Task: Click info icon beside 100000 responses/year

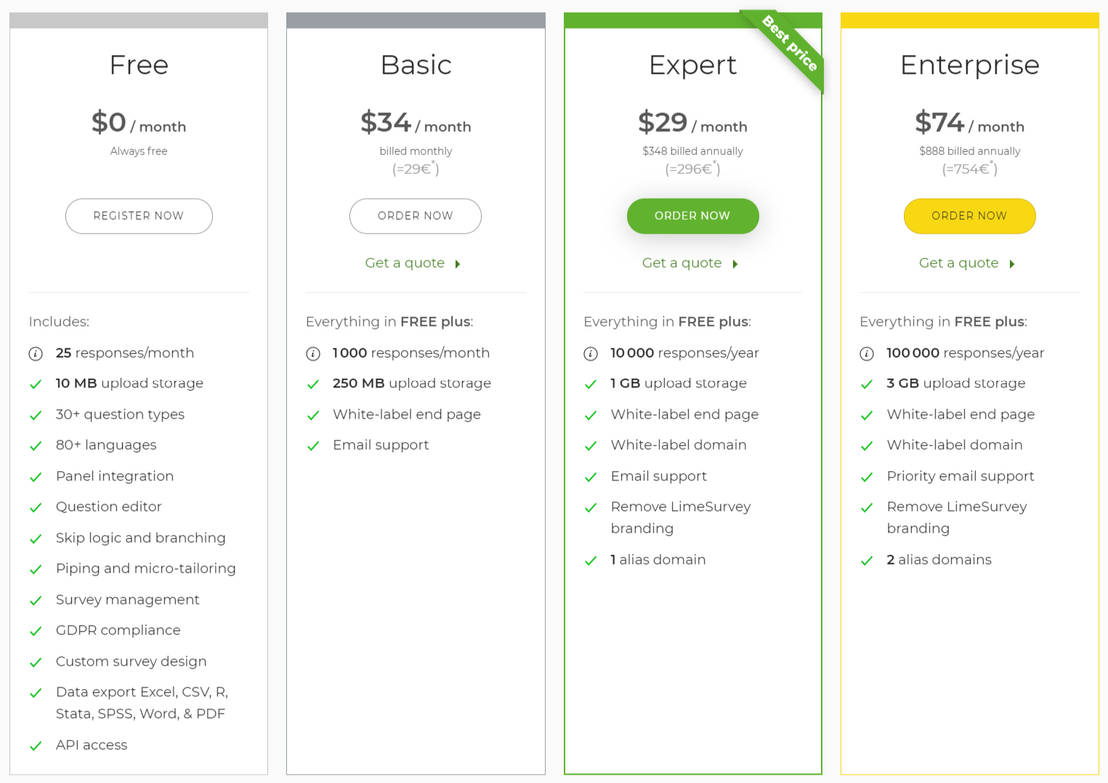Action: coord(867,354)
